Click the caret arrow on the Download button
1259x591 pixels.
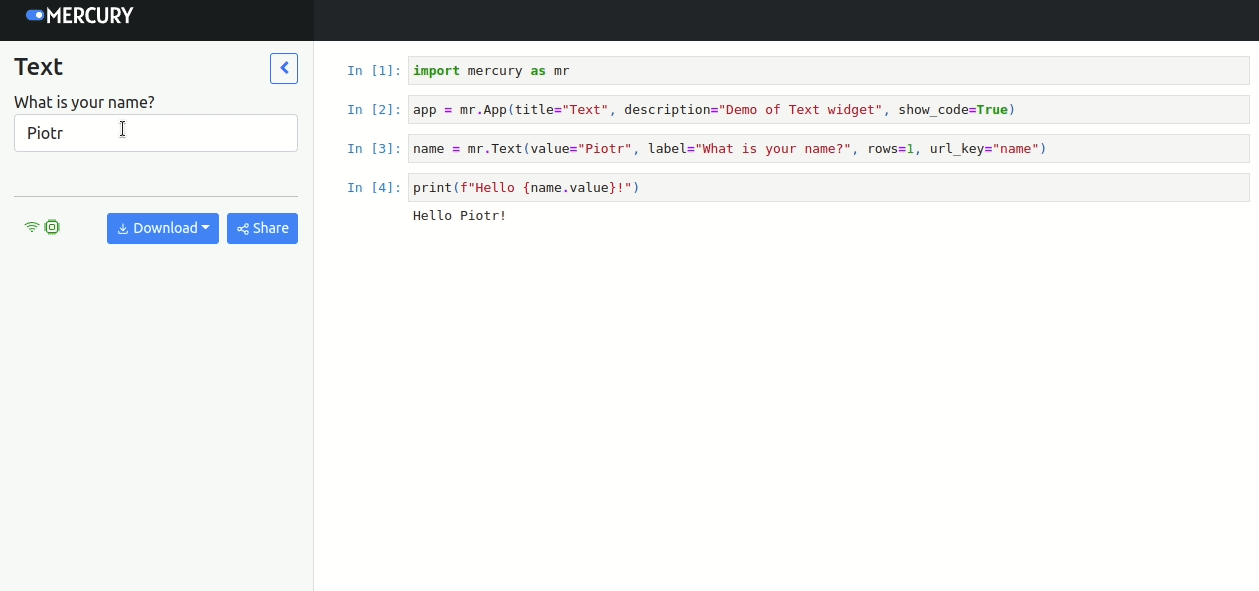(205, 228)
